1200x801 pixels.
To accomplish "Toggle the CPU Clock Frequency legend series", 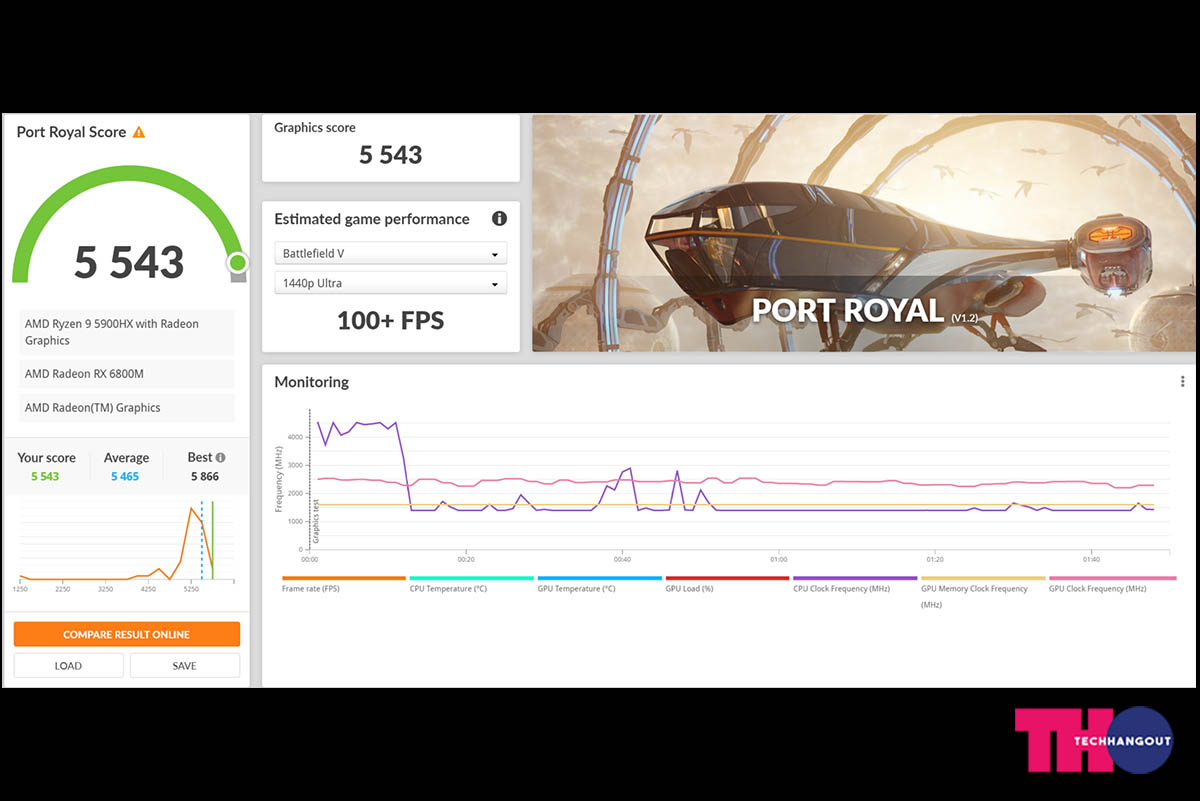I will pos(855,584).
